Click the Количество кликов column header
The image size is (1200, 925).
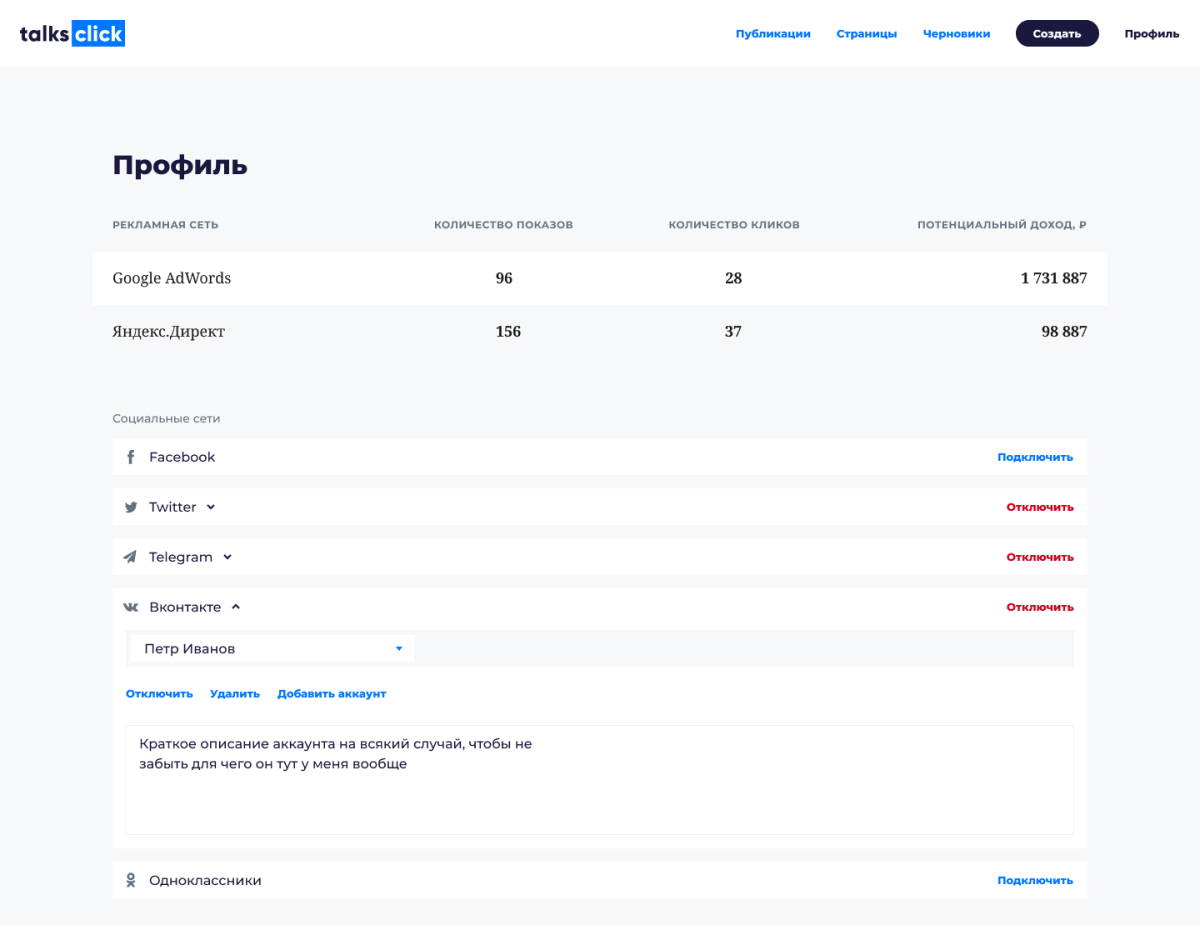click(734, 225)
